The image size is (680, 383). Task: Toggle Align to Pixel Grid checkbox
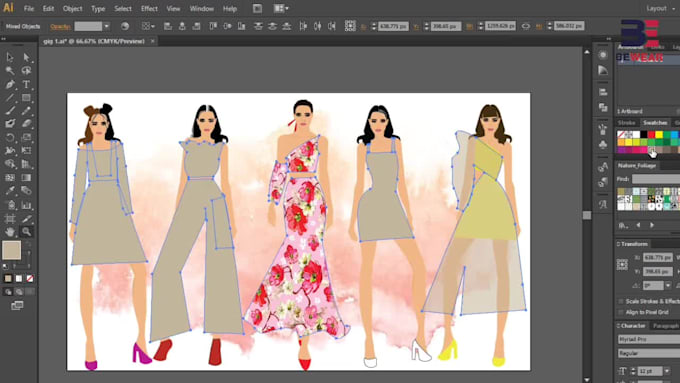click(x=621, y=312)
